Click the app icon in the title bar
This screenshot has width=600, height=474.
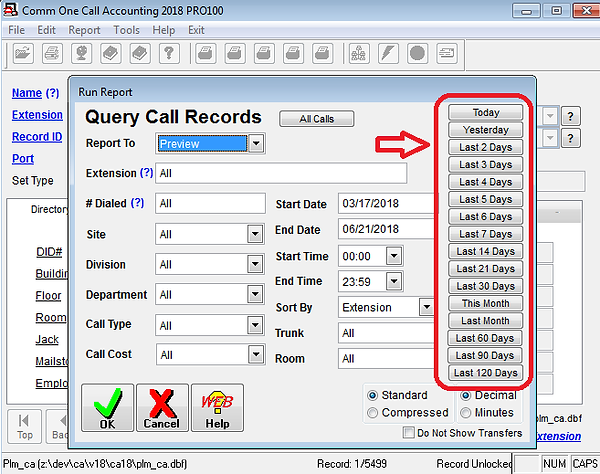10,10
